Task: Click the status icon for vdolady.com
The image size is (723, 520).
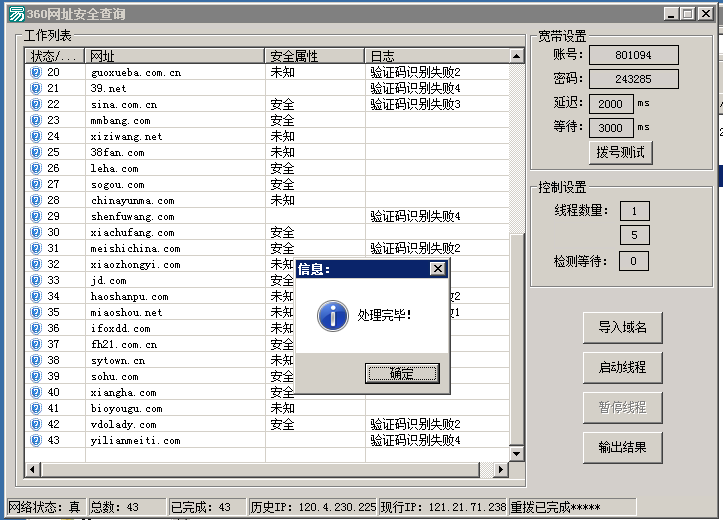Action: [x=36, y=424]
